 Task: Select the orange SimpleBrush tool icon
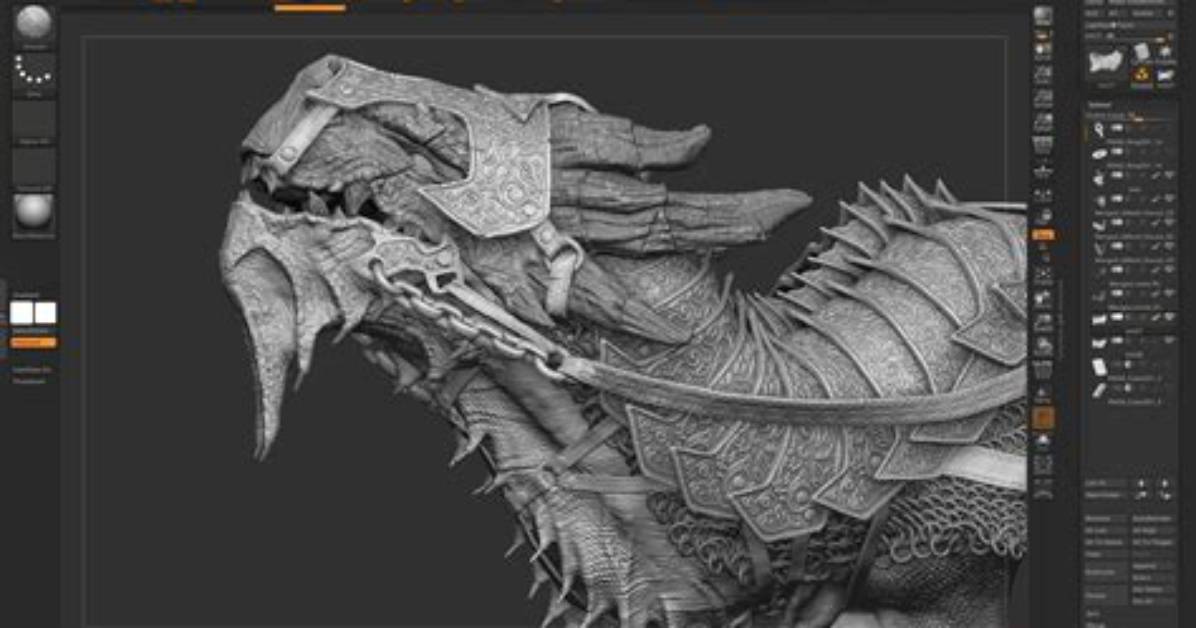pyautogui.click(x=1142, y=74)
